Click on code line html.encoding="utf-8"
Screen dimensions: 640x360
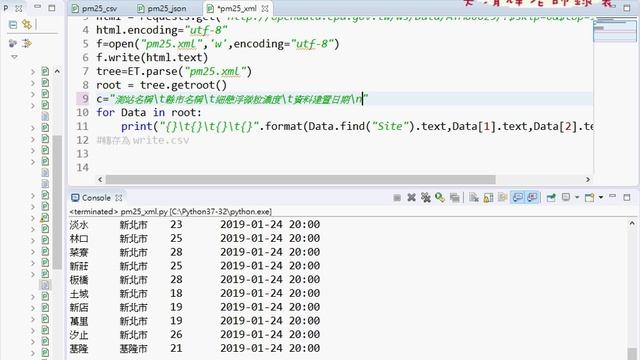coord(162,30)
